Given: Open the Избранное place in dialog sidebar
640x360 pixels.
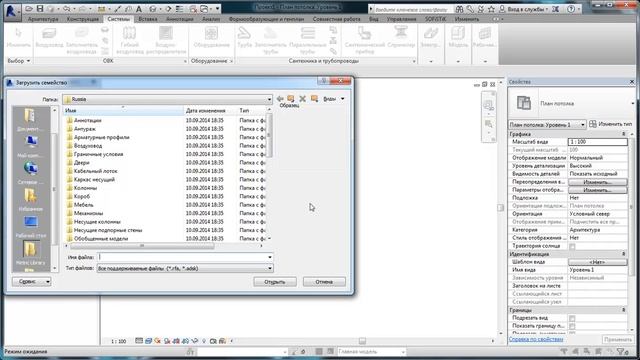Looking at the screenshot, I should (31, 200).
